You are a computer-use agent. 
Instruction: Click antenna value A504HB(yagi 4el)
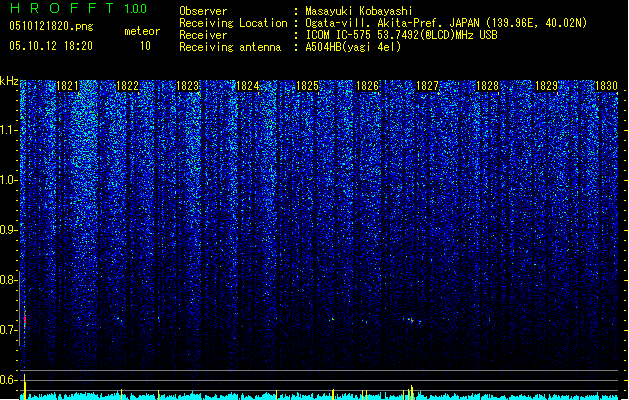coord(353,47)
